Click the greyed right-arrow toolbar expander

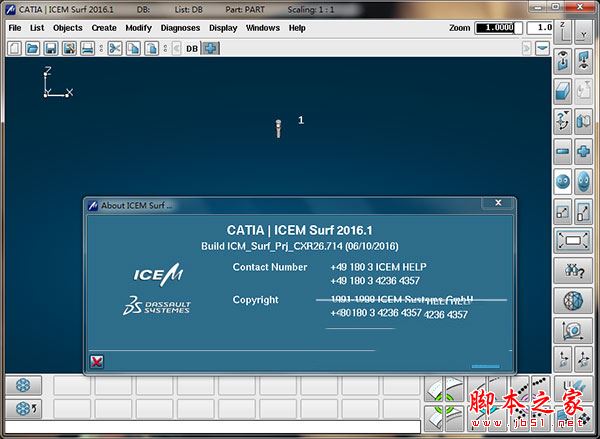[x=527, y=49]
